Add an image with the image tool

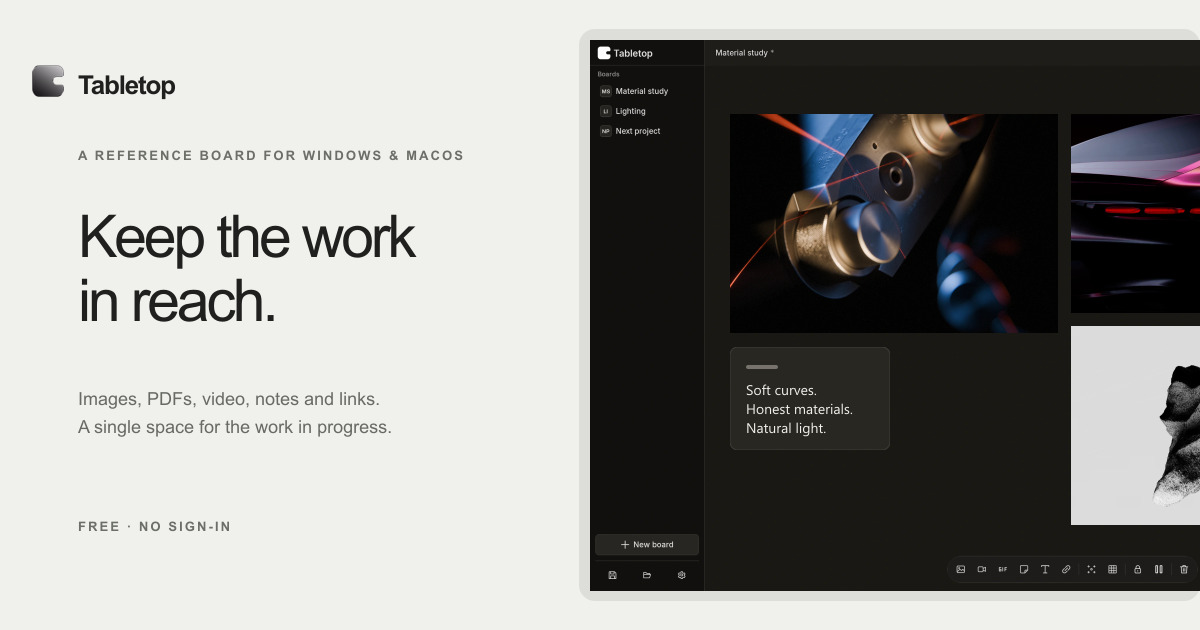960,569
